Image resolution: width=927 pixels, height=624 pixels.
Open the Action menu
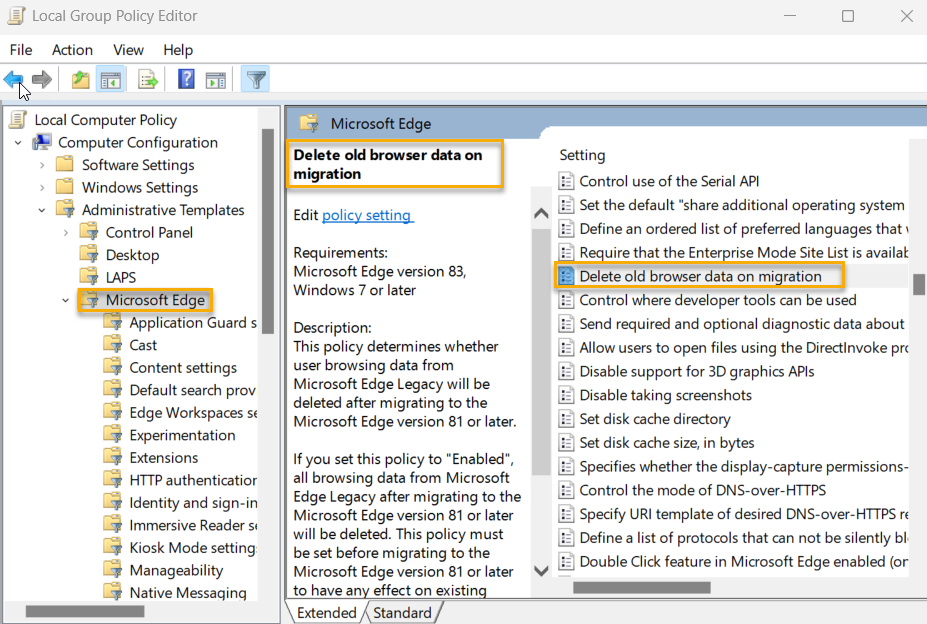click(x=72, y=50)
